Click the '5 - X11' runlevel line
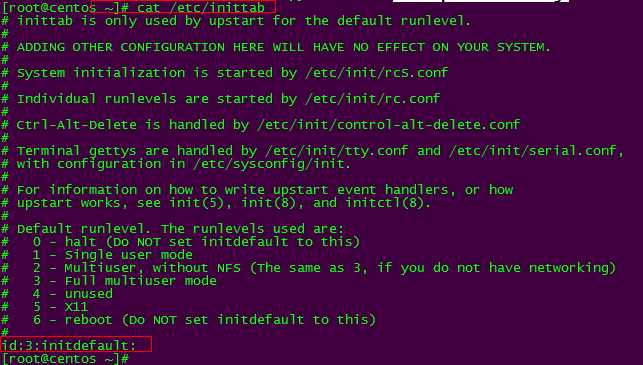Viewport: 643px width, 365px height. 60,307
